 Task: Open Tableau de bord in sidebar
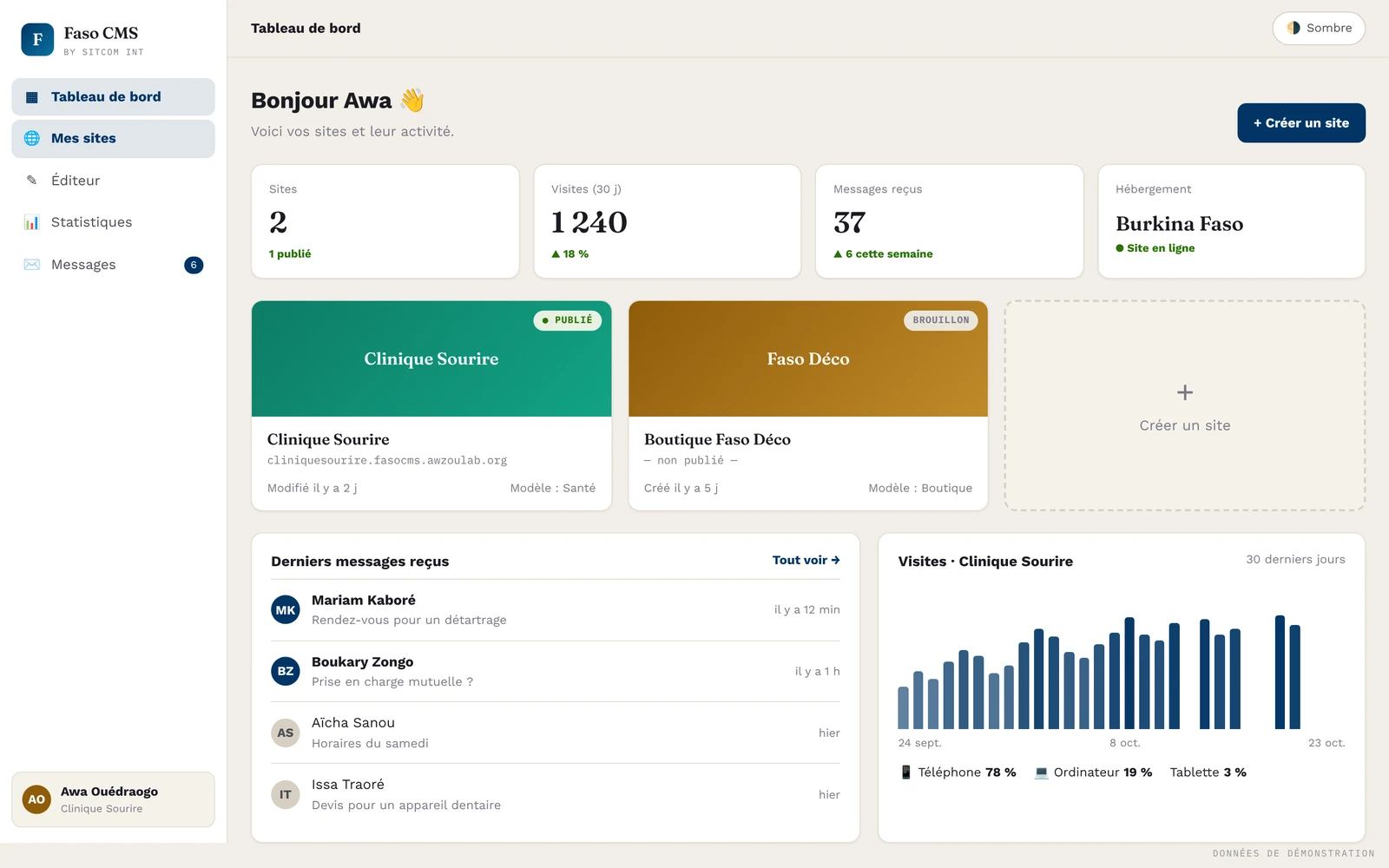pyautogui.click(x=113, y=97)
